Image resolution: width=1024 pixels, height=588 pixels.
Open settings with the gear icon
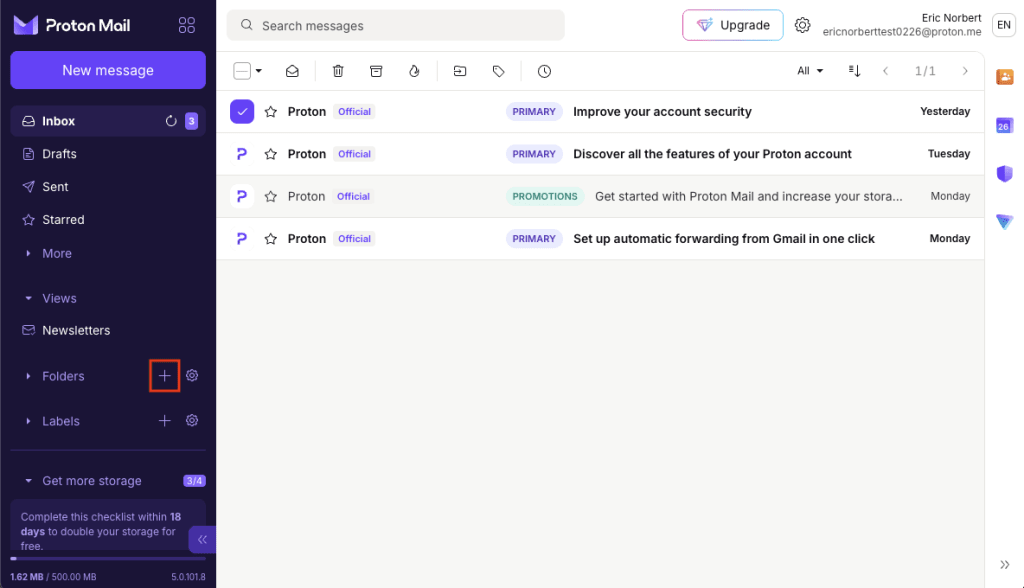803,25
